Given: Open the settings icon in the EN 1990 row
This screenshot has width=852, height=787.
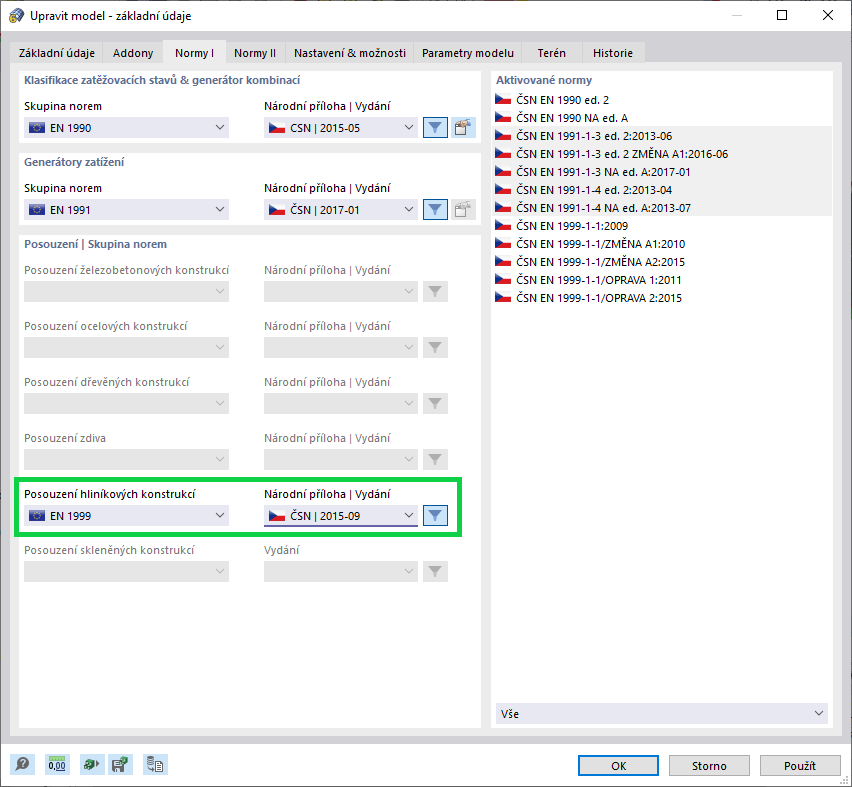Looking at the screenshot, I should [x=462, y=128].
